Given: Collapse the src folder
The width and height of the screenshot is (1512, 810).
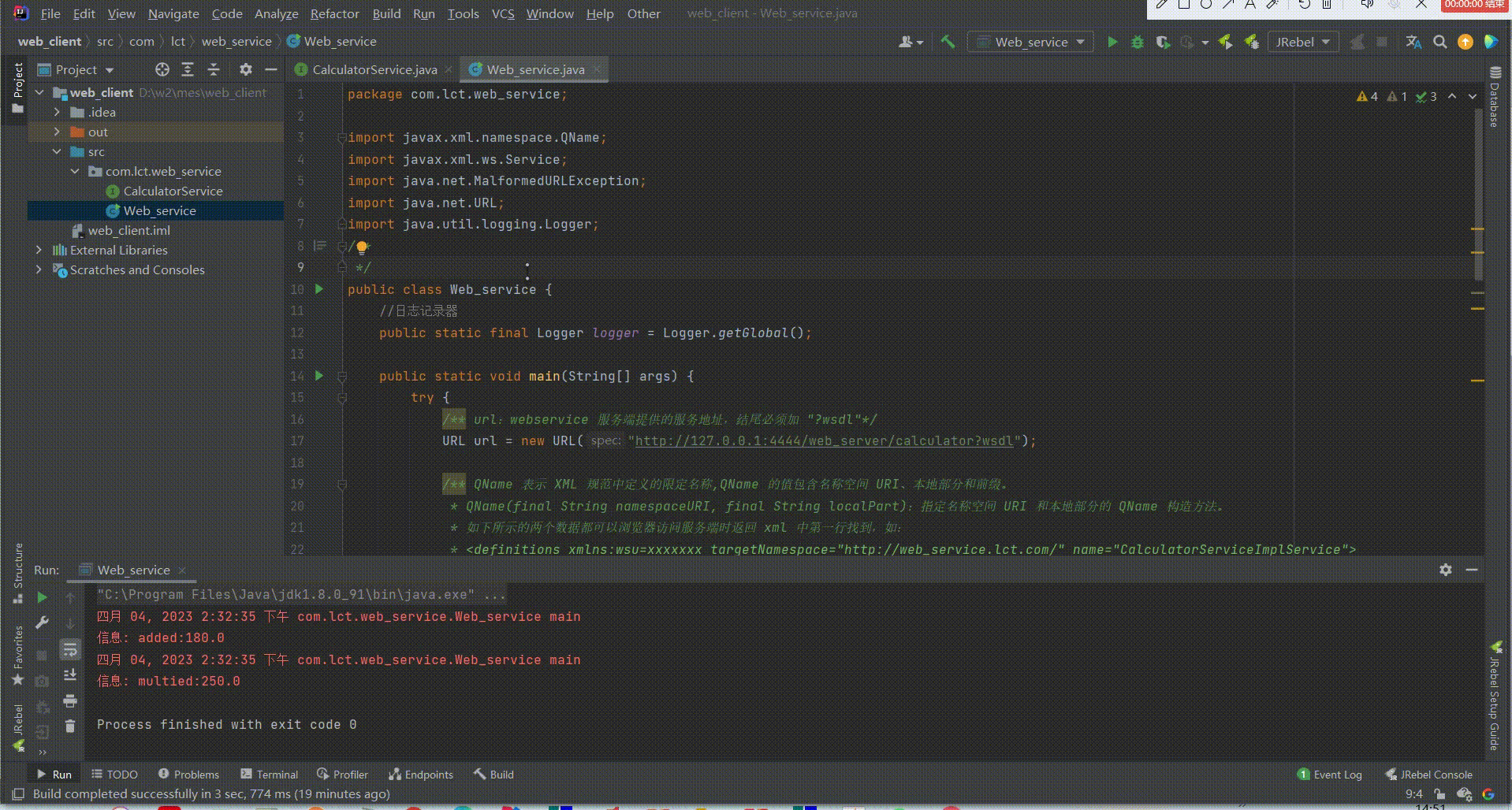Looking at the screenshot, I should coord(57,151).
